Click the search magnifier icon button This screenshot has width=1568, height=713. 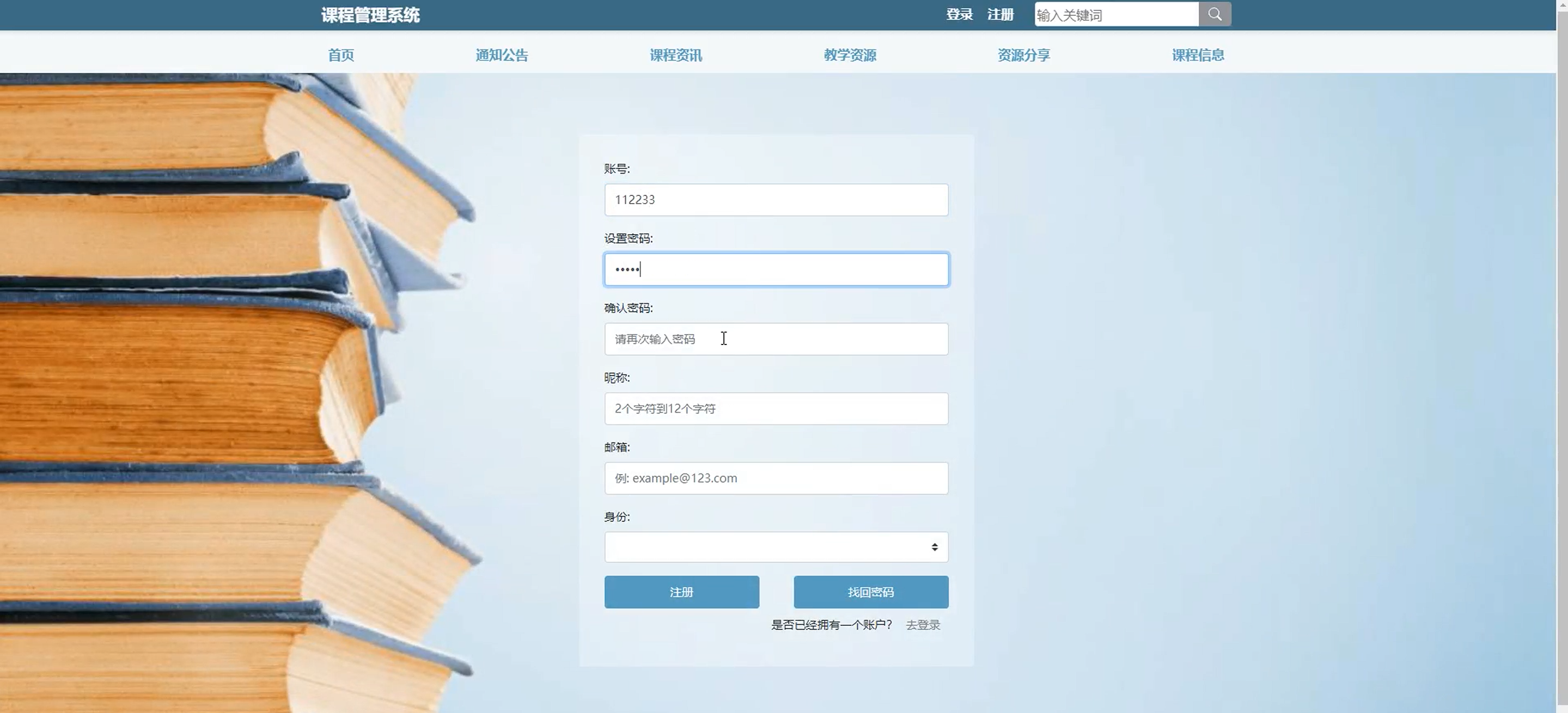point(1215,14)
